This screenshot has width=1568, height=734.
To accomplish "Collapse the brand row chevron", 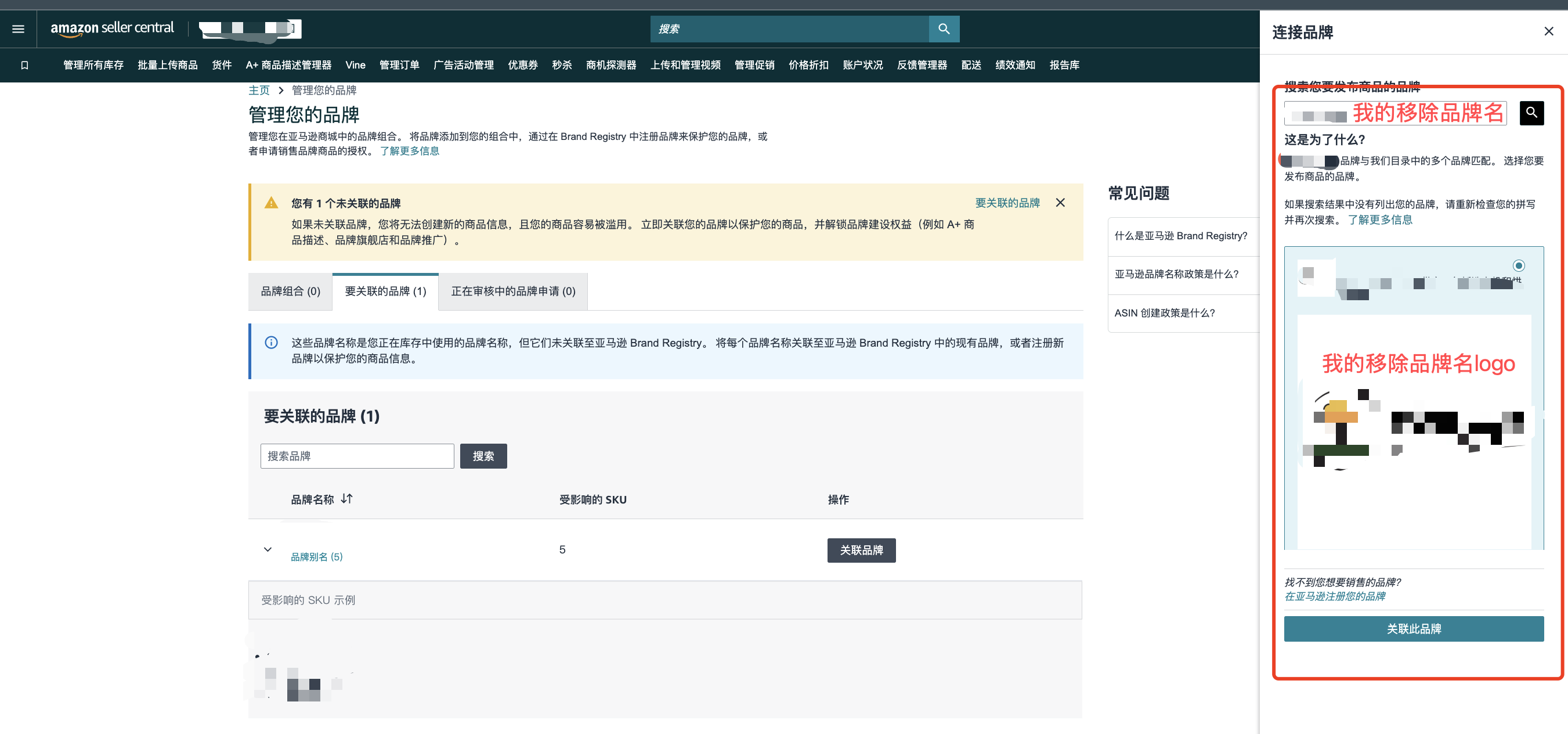I will click(x=267, y=549).
